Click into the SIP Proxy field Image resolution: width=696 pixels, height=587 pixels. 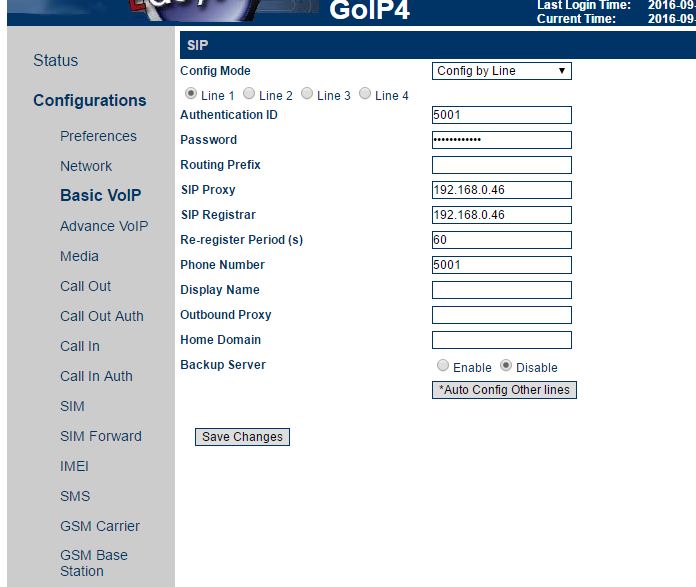point(502,190)
